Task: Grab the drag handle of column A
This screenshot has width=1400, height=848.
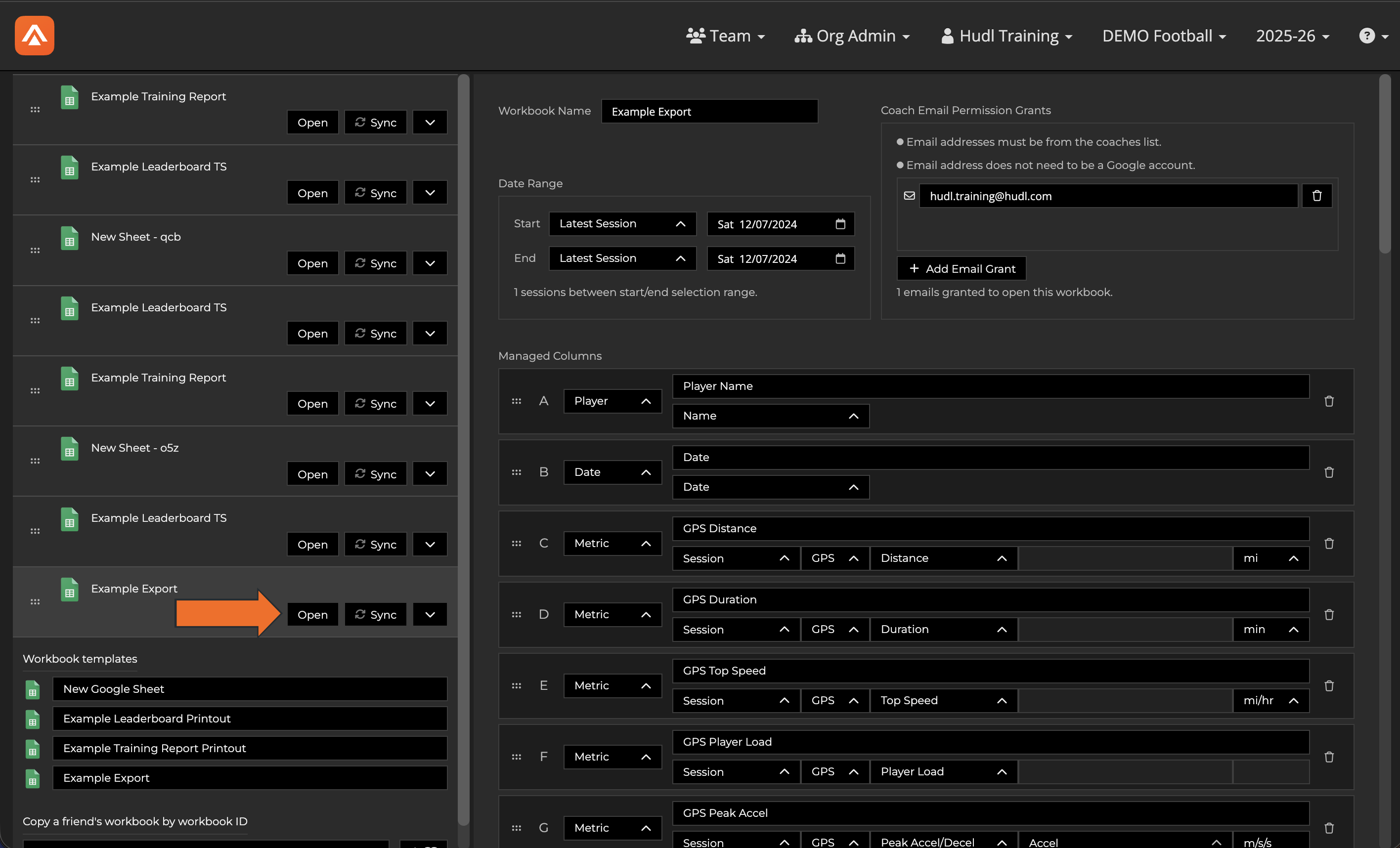Action: coord(516,401)
